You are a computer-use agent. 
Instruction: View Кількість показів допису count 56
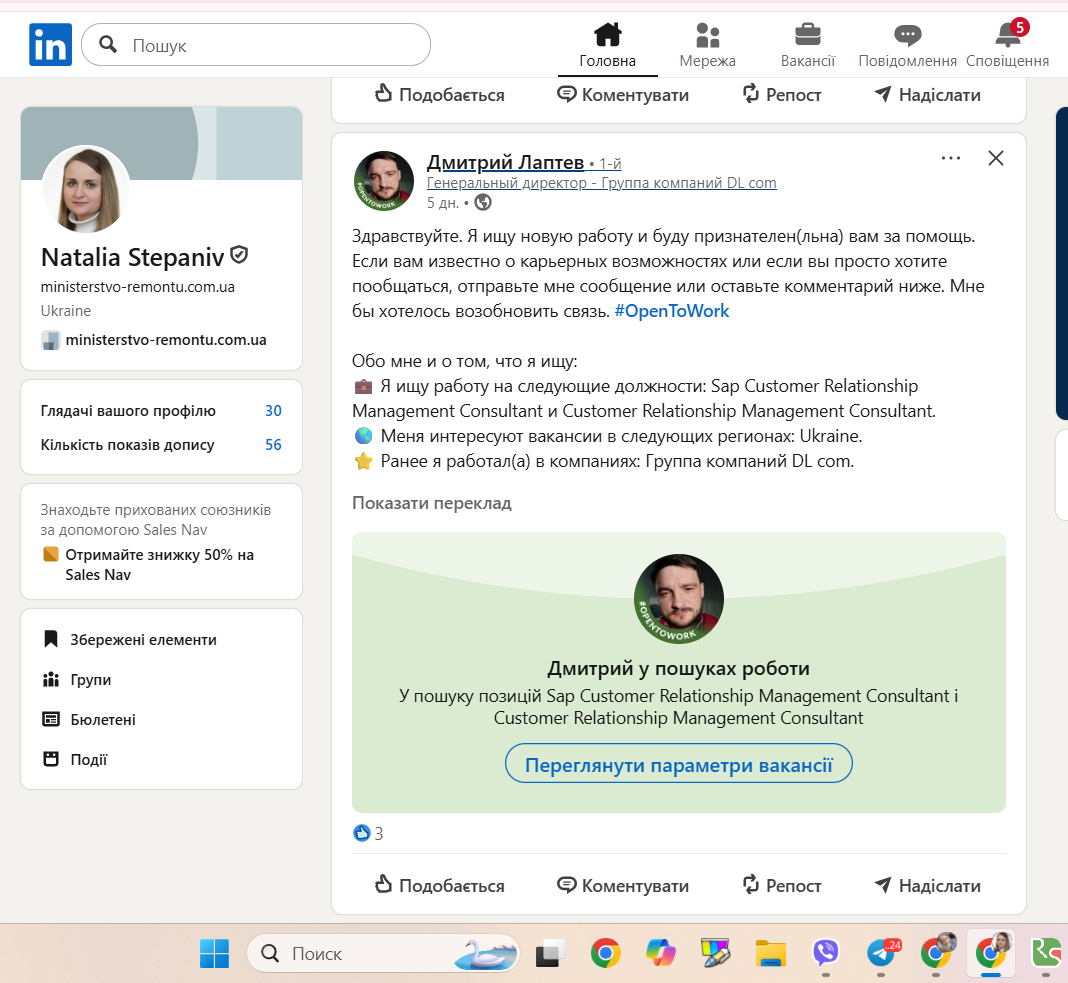coord(161,445)
